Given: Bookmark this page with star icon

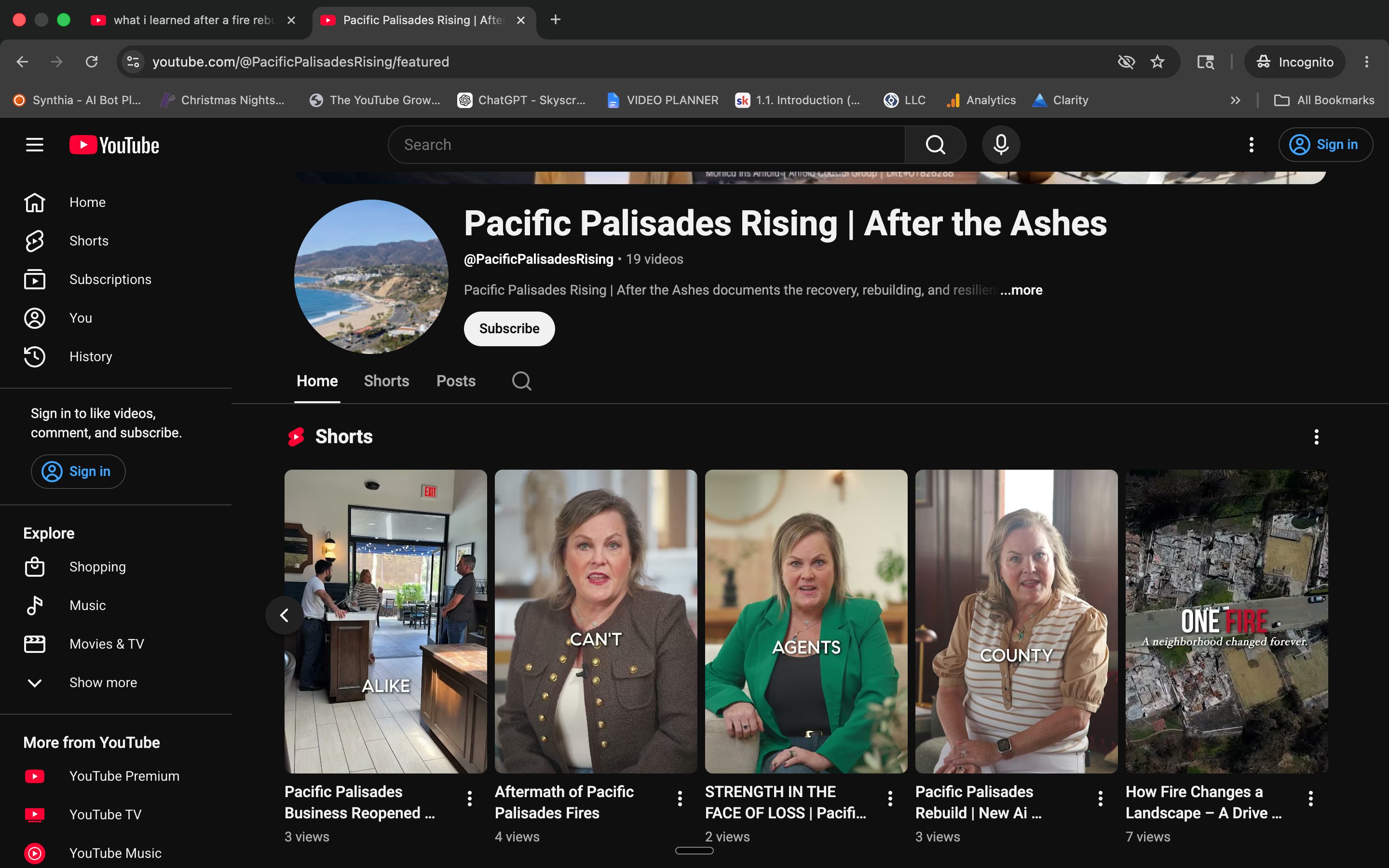Looking at the screenshot, I should (1157, 62).
